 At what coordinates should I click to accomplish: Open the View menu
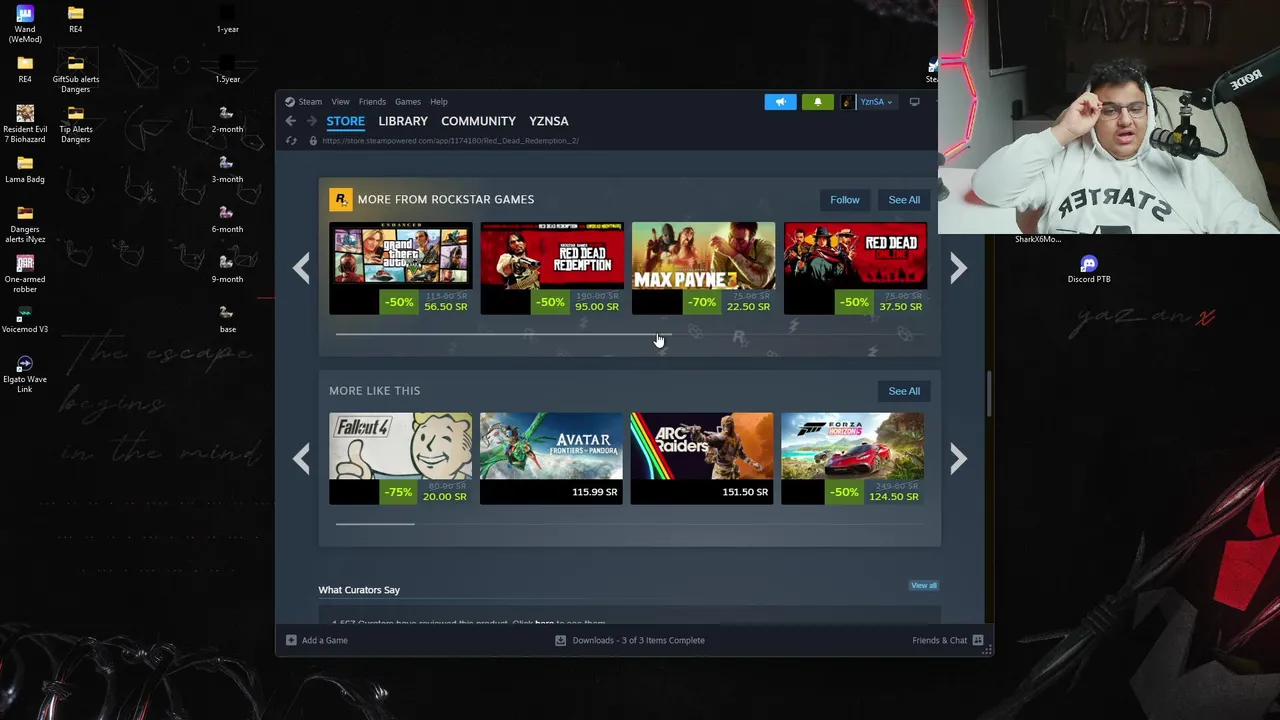click(340, 102)
